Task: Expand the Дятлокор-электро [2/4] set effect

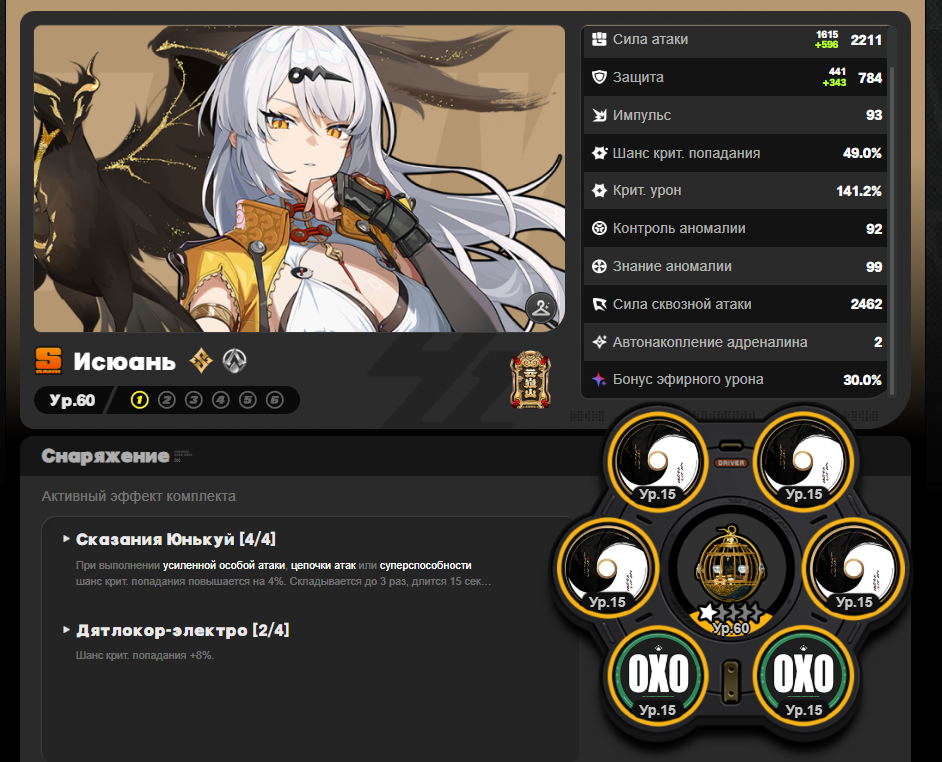Action: click(x=177, y=630)
